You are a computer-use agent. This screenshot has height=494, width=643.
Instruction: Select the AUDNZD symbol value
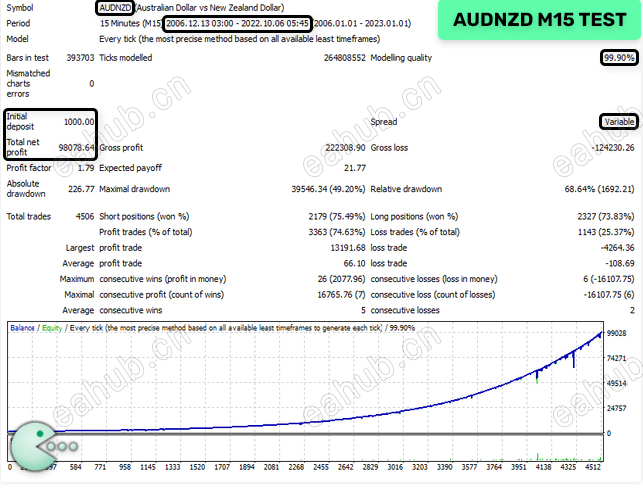[x=115, y=8]
